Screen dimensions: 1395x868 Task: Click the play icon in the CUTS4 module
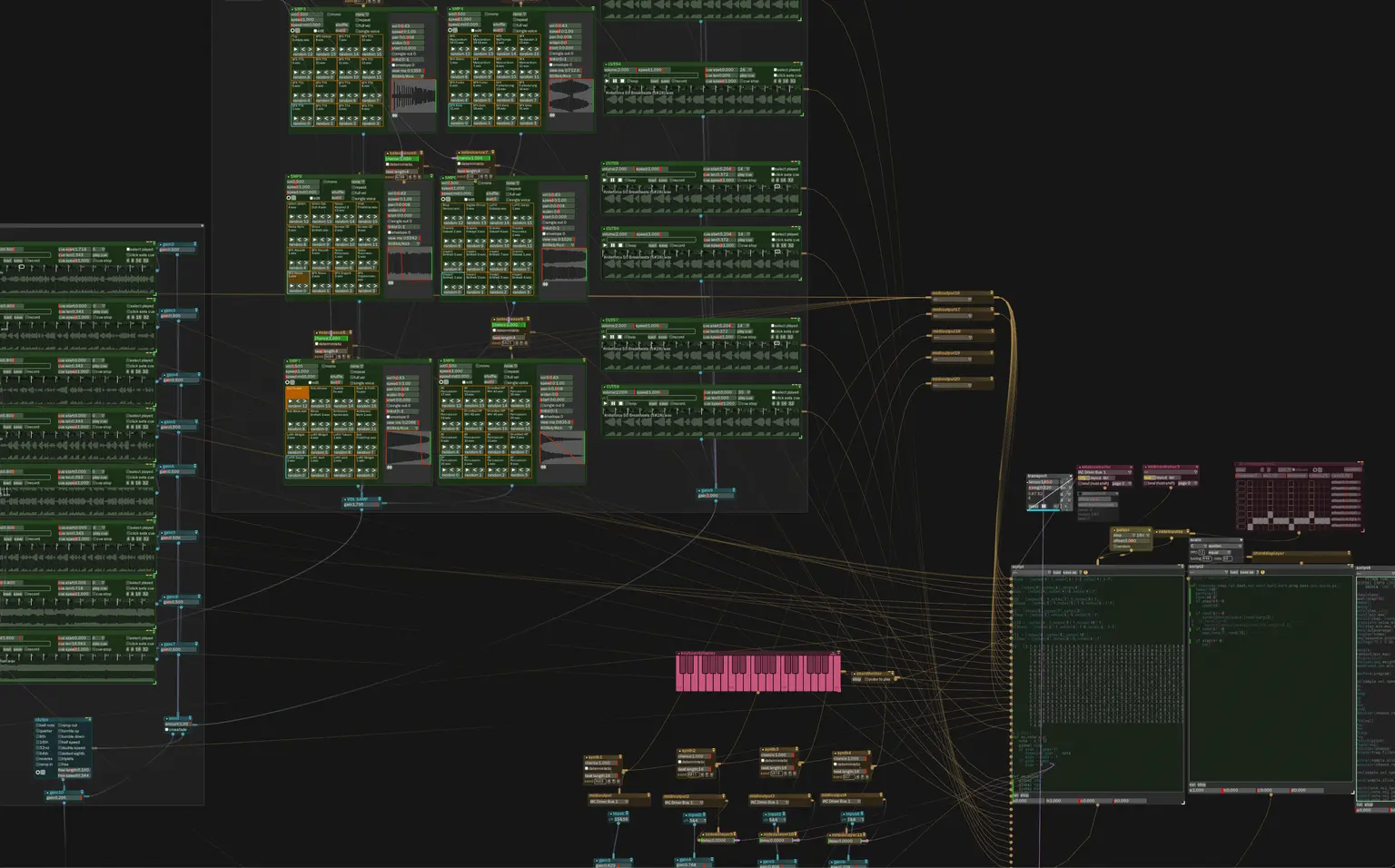click(x=607, y=81)
